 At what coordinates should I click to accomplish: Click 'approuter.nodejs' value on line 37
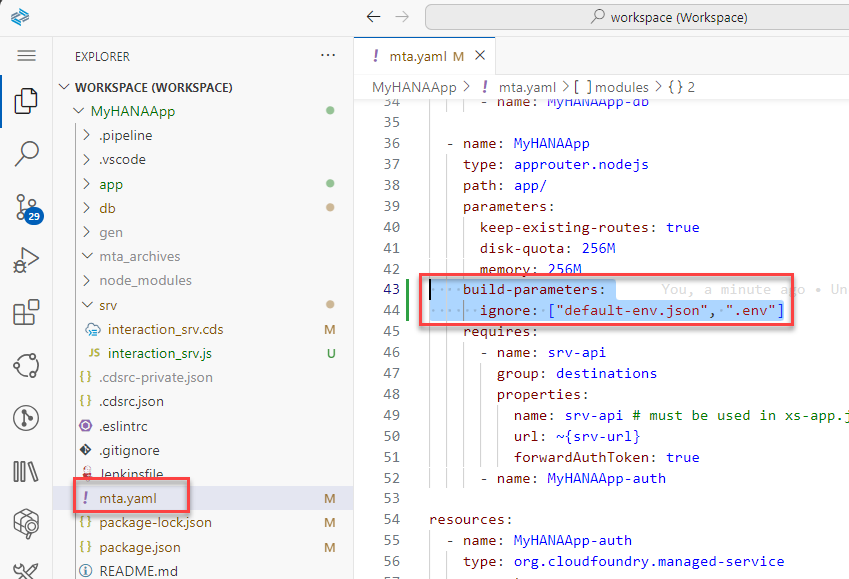581,164
